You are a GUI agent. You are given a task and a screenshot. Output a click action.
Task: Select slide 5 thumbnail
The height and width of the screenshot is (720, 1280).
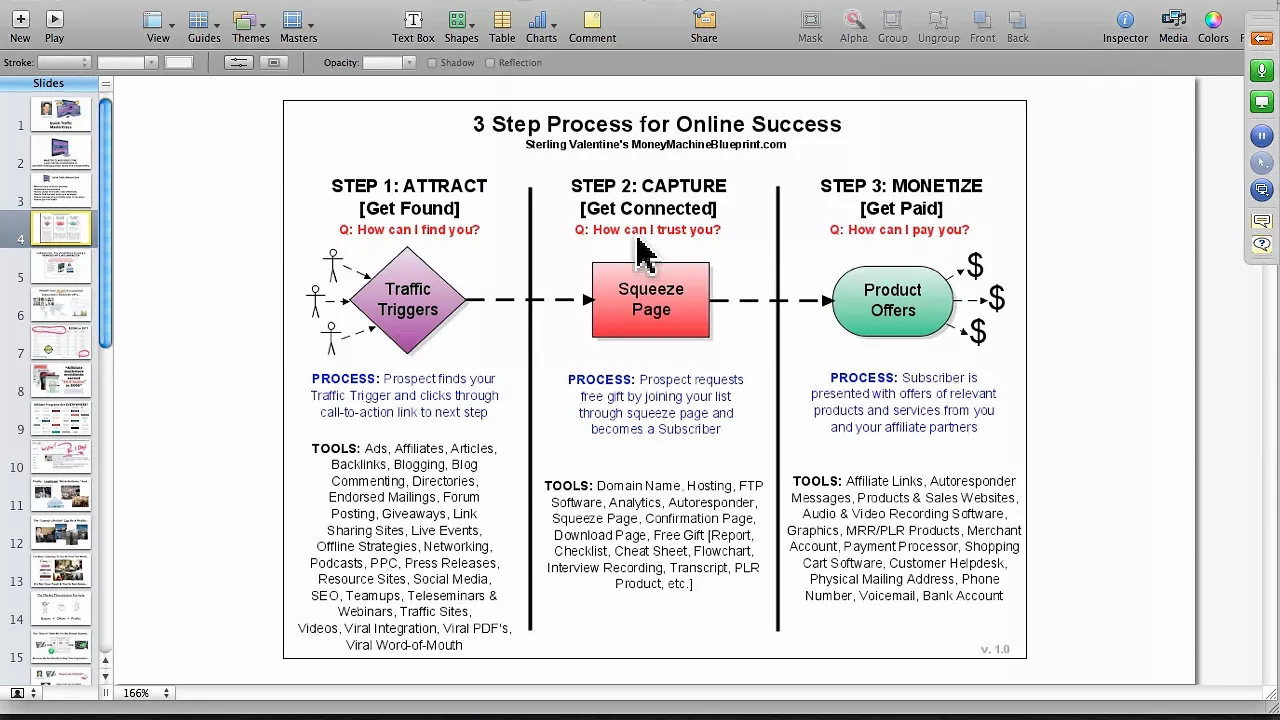tap(61, 266)
